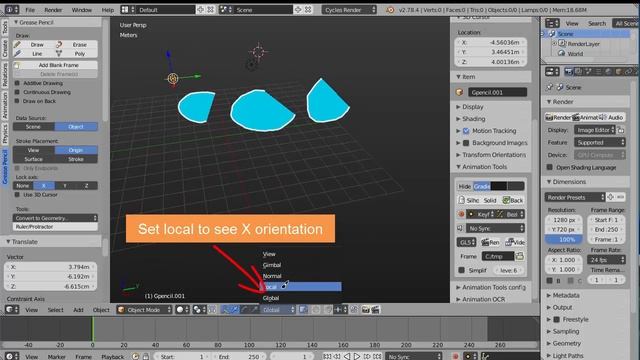Click the 100% resolution percentage slider

coord(564,239)
